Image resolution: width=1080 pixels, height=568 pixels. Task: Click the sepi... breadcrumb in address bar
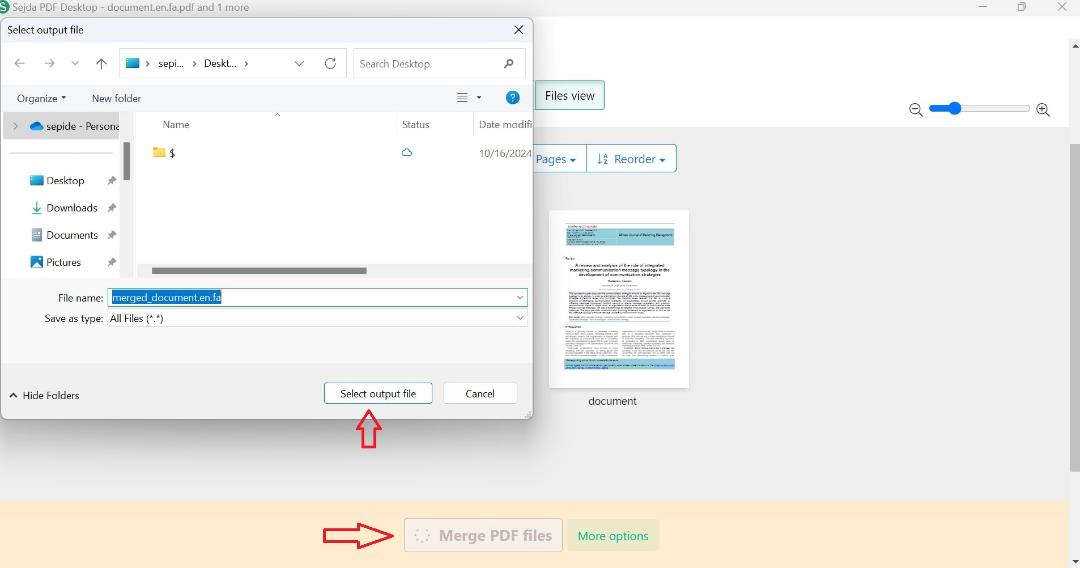coord(171,63)
